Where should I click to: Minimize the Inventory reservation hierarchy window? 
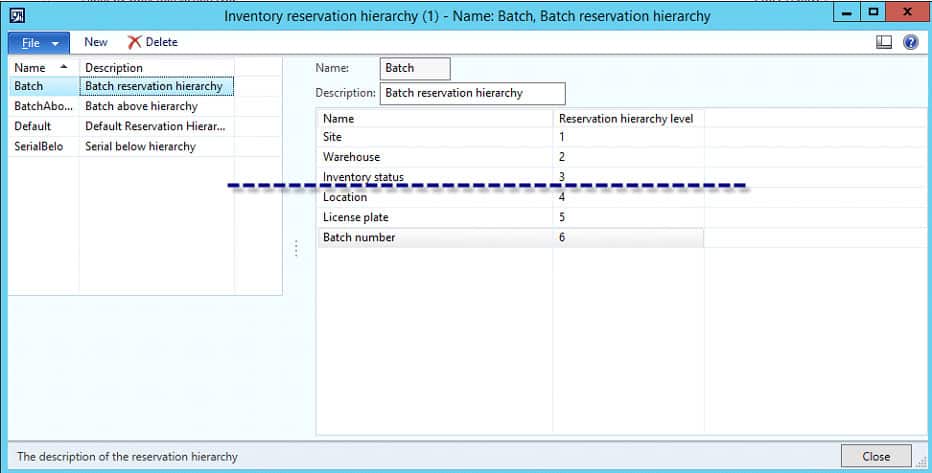(x=846, y=12)
